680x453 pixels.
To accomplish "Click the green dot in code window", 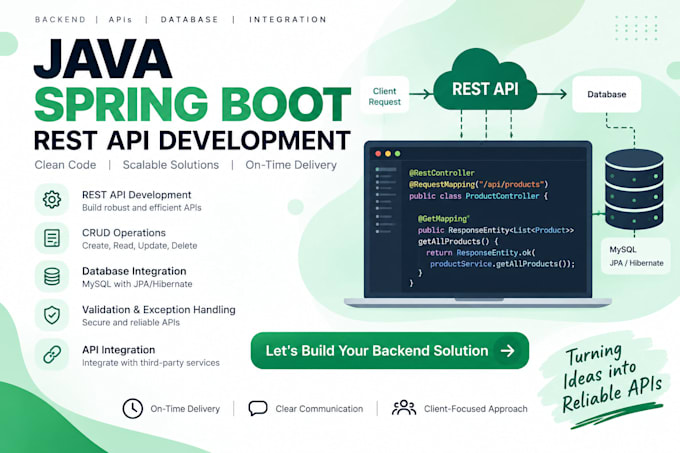I will 397,154.
